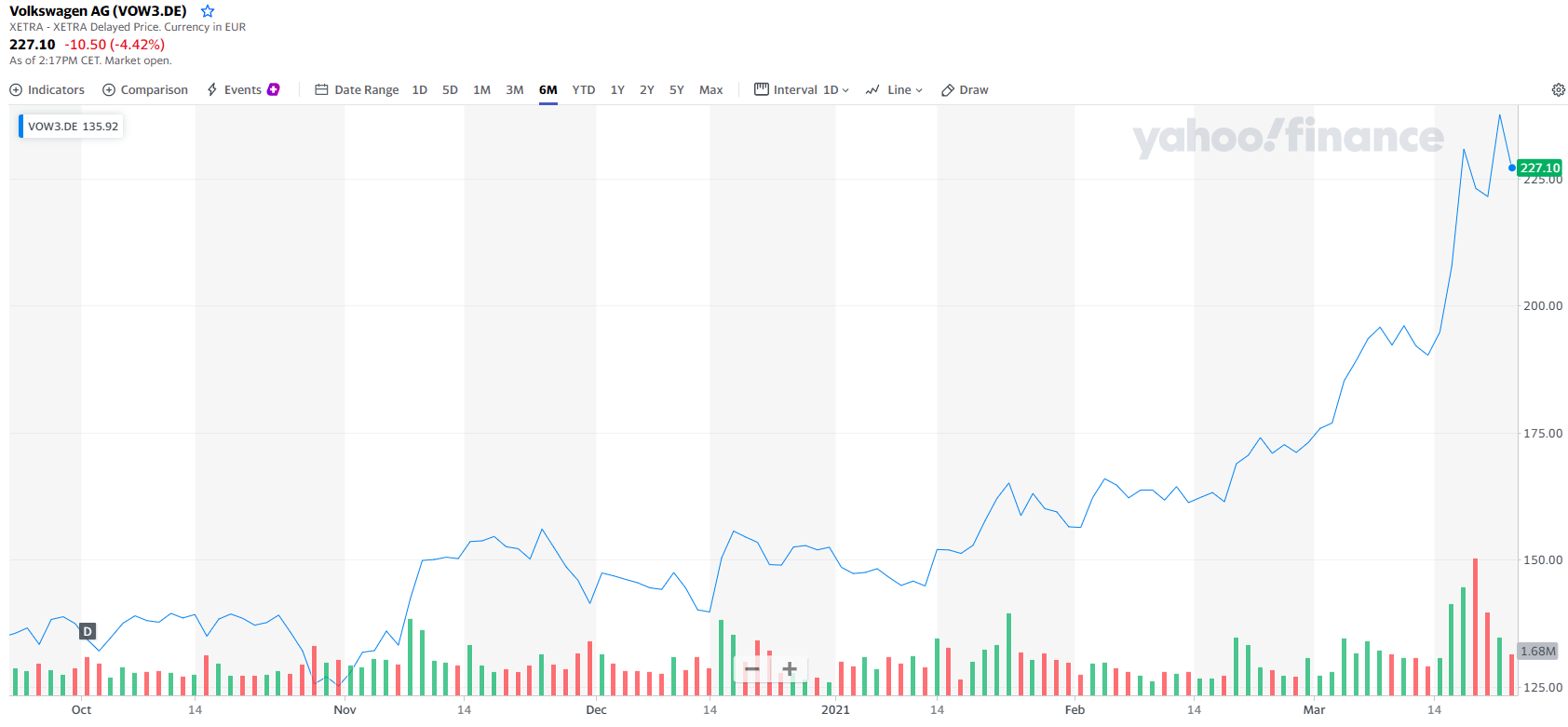Choose the 3M date range
1568x727 pixels.
[514, 90]
